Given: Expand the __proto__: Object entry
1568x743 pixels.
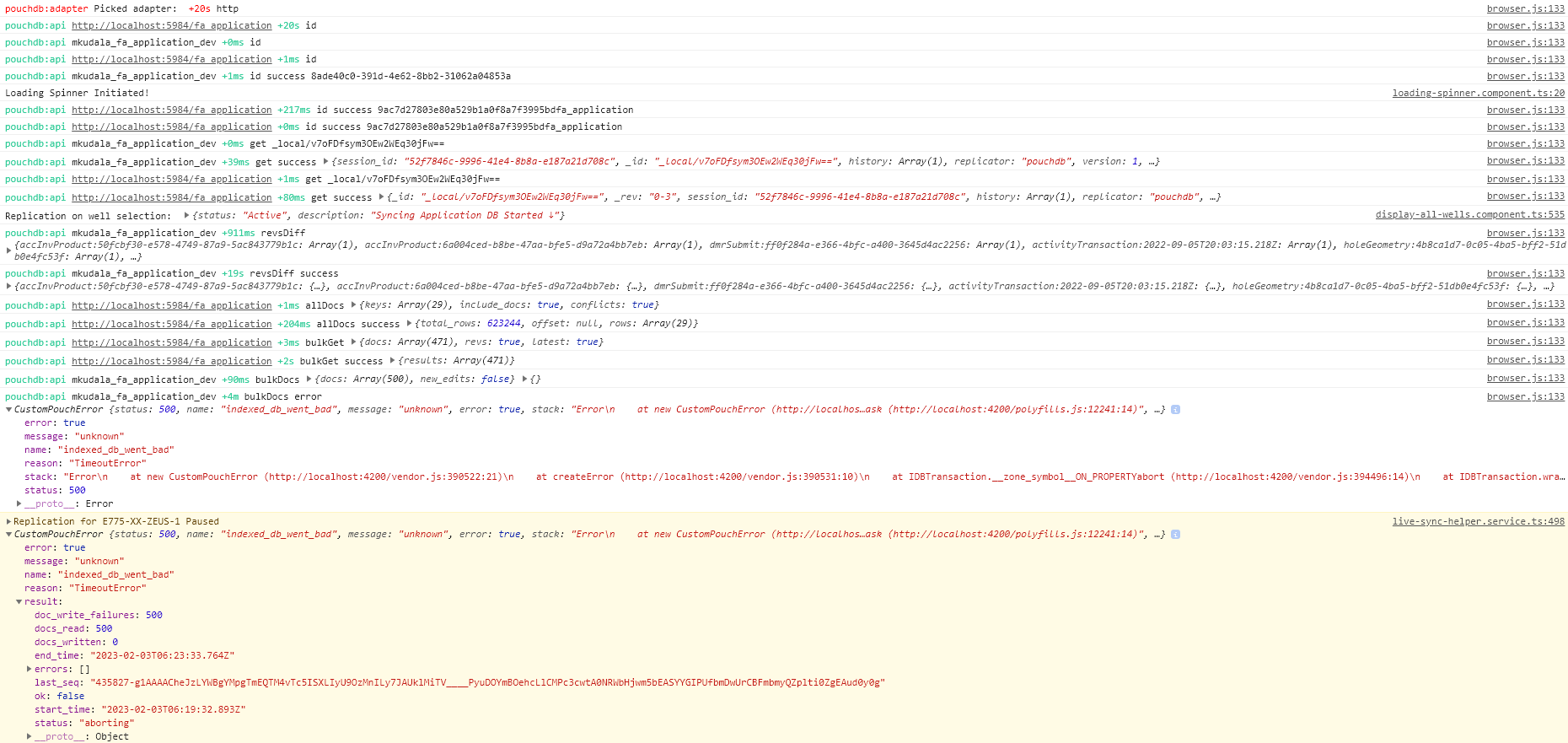Looking at the screenshot, I should [x=29, y=736].
